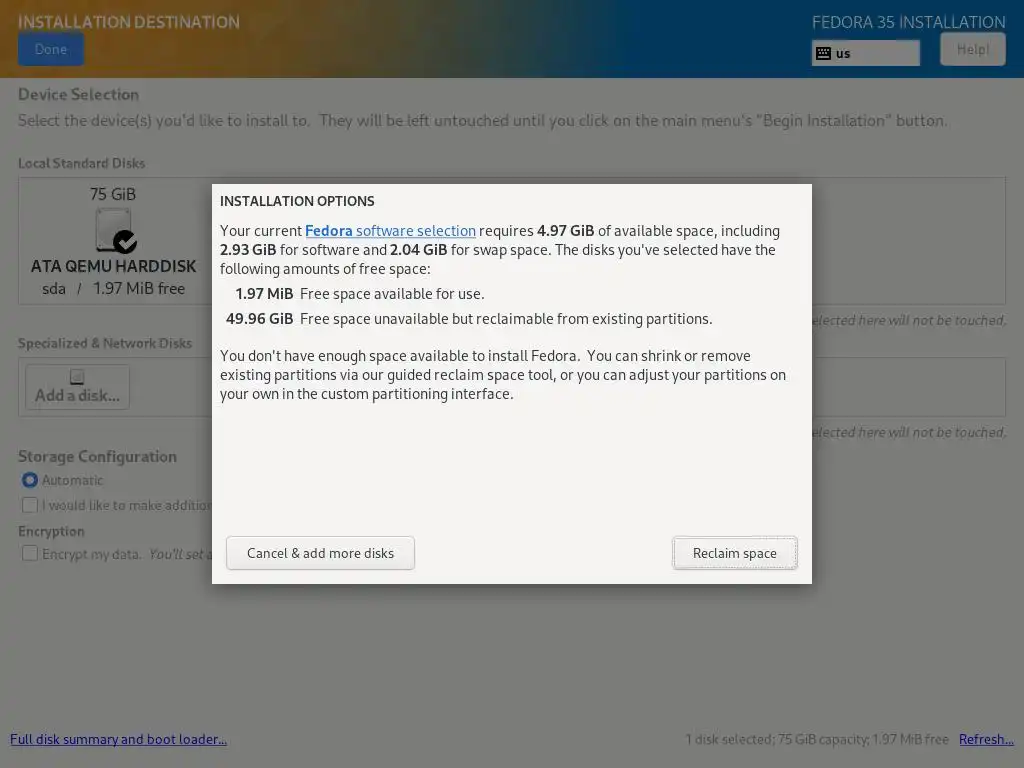This screenshot has width=1024, height=768.
Task: Click the 49.96 GiB reclaimable value
Action: coord(259,319)
